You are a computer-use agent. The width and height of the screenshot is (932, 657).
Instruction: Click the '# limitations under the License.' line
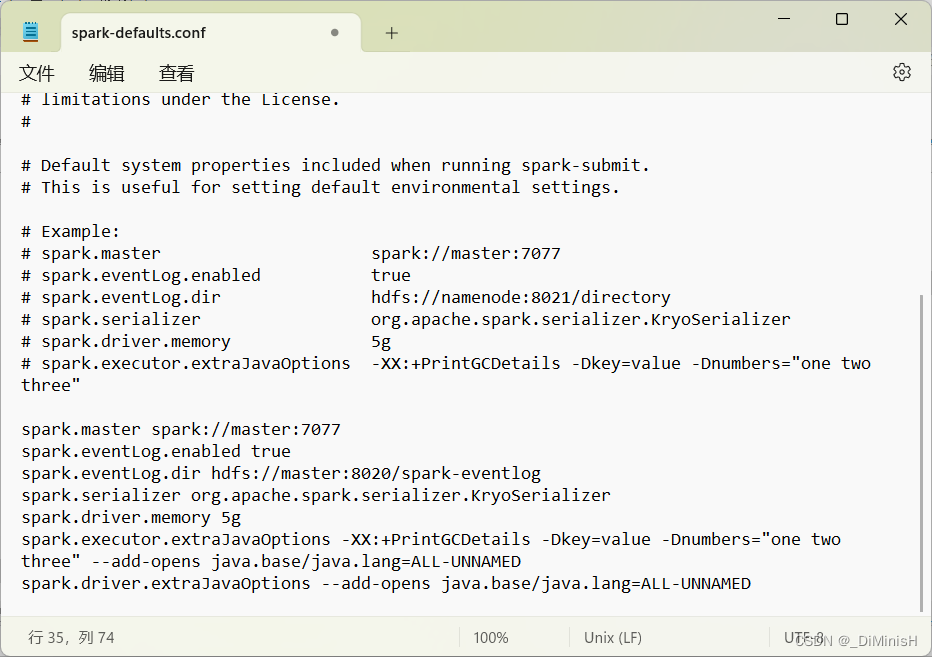[180, 99]
